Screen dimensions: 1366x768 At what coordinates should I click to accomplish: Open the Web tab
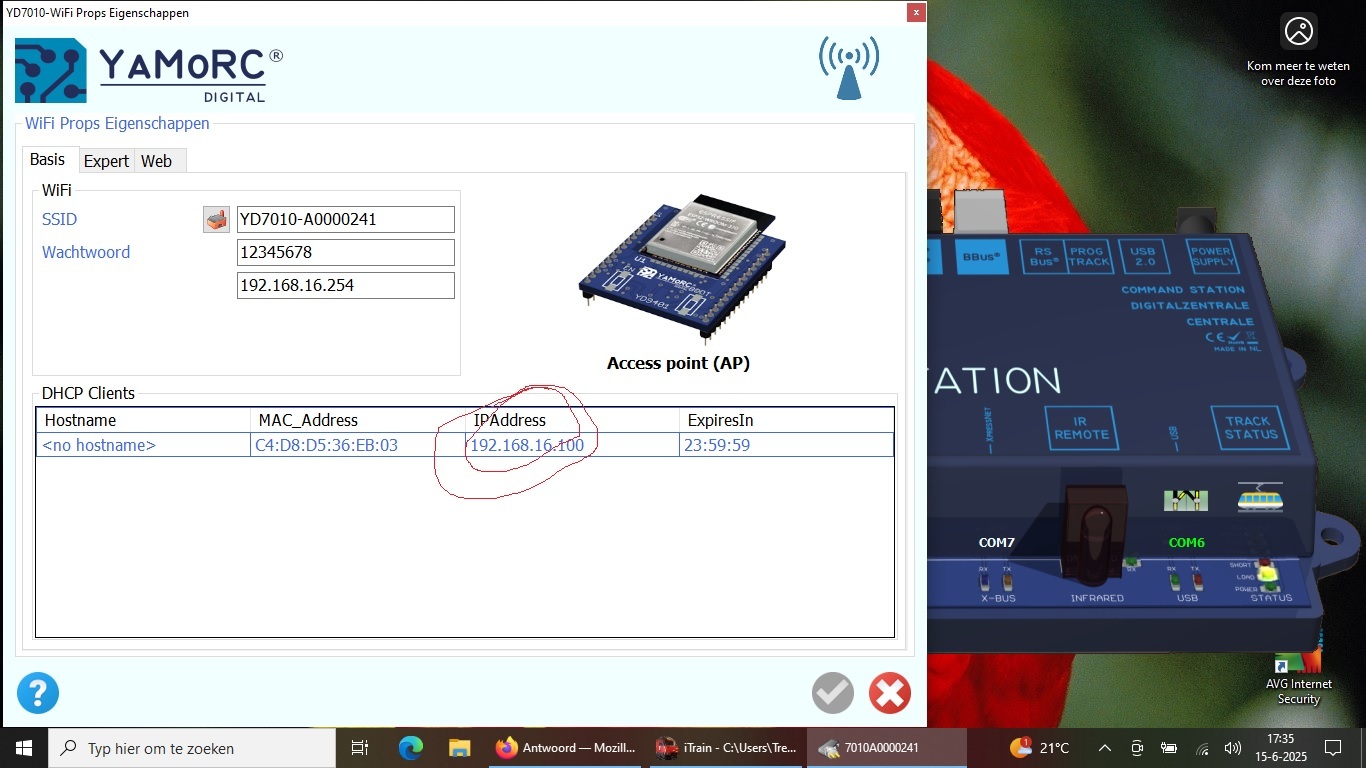156,161
